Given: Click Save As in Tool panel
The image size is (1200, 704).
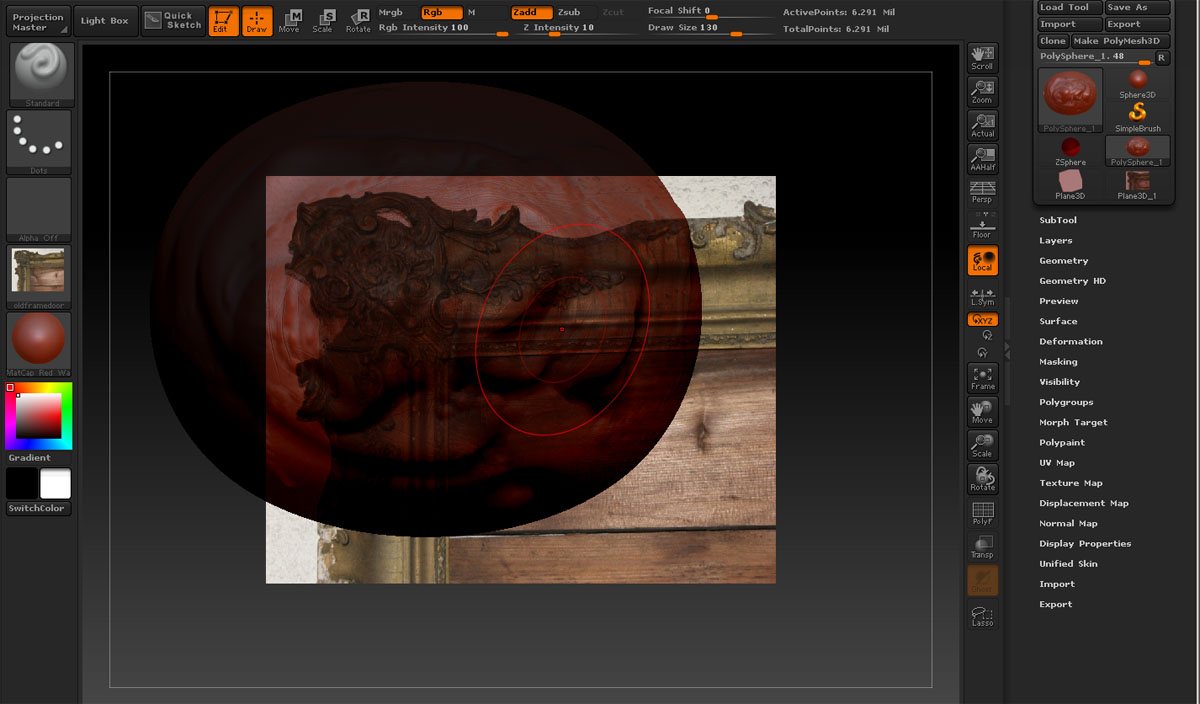Looking at the screenshot, I should coord(1137,7).
